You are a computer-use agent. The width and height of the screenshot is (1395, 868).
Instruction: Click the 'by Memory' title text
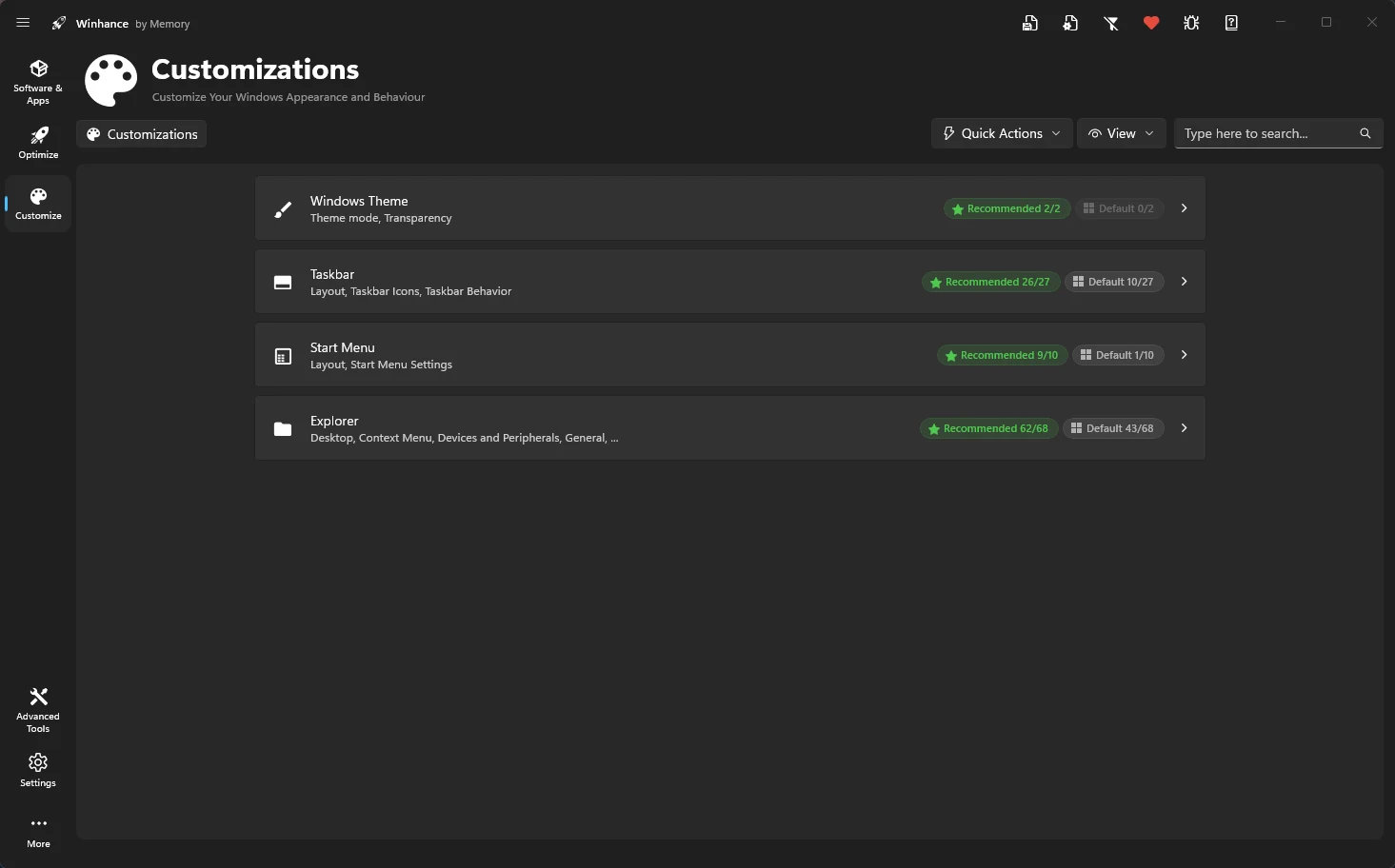click(x=162, y=24)
